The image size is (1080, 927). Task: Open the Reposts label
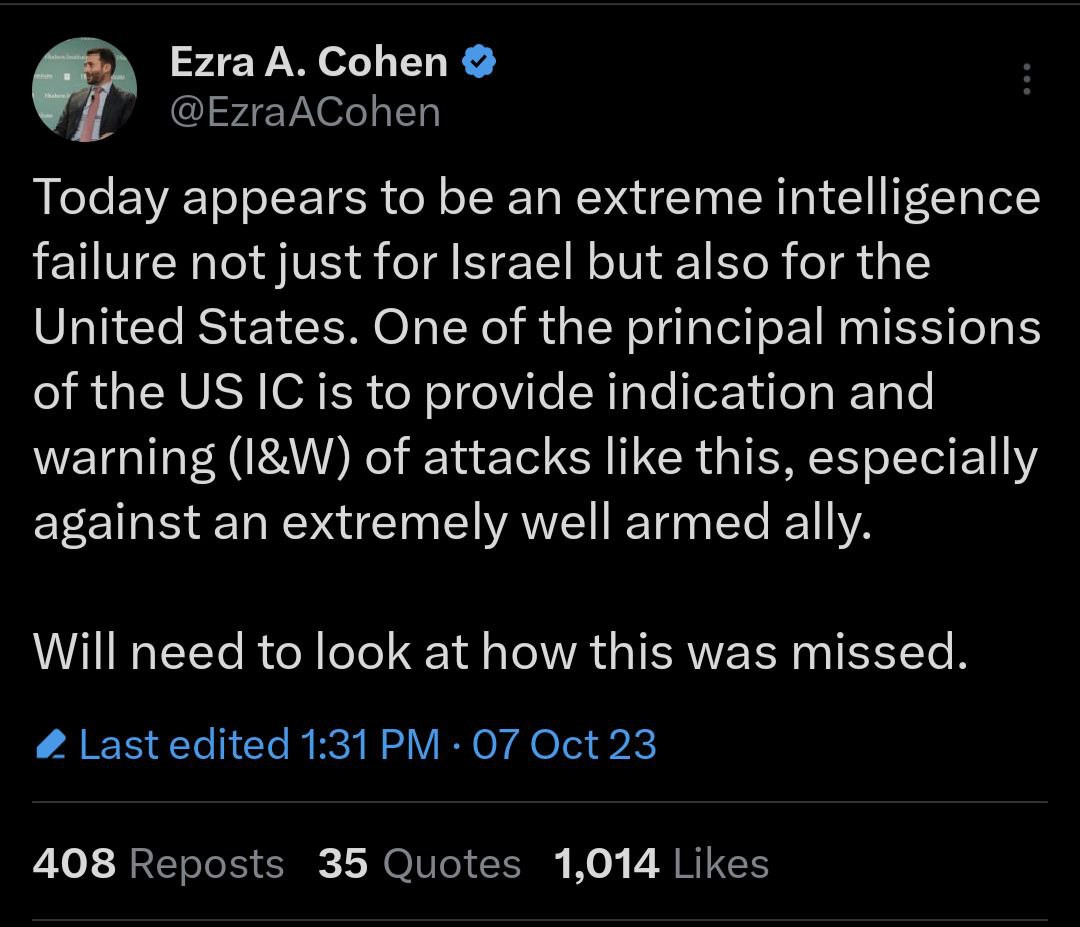[206, 864]
